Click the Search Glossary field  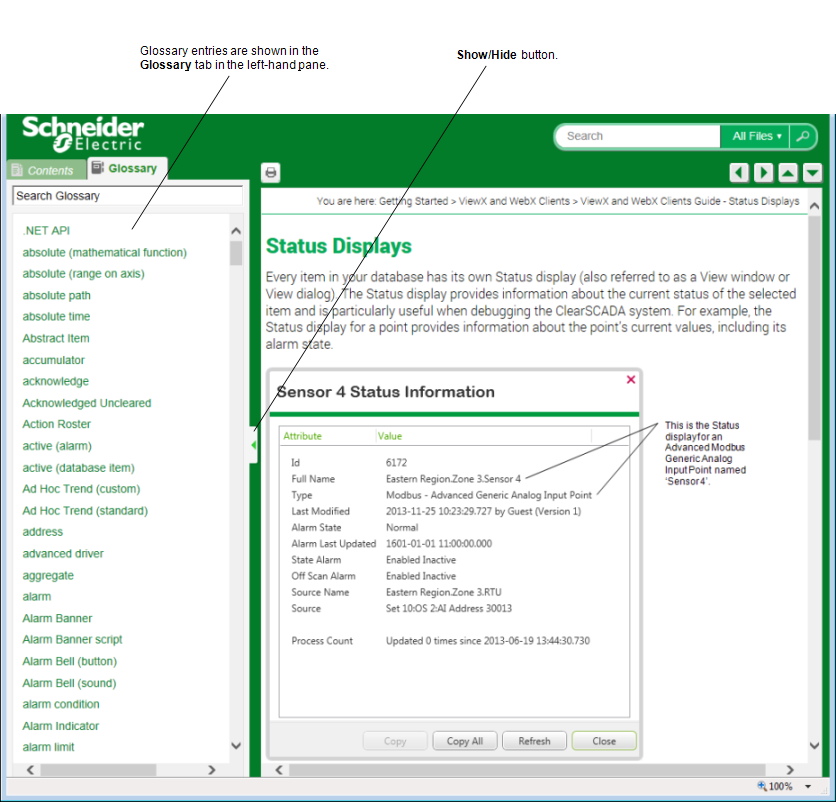click(x=127, y=196)
